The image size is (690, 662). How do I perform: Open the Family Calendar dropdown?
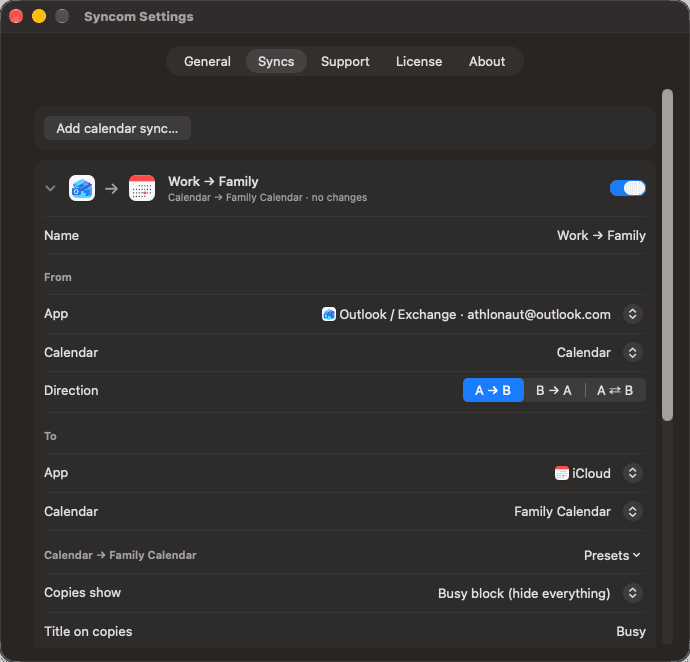(x=632, y=511)
